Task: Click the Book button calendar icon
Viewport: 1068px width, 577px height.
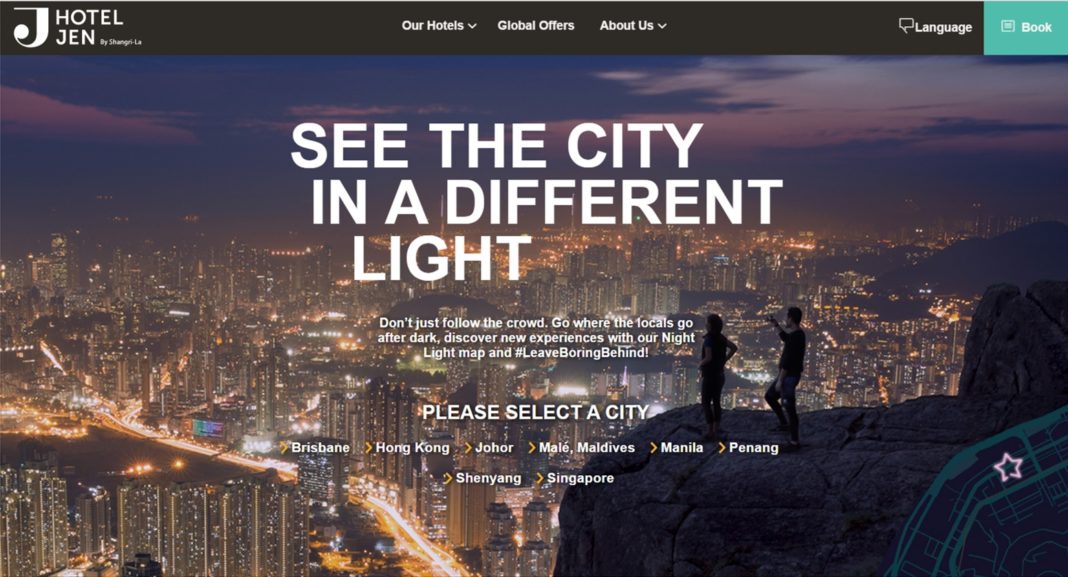Action: click(1007, 27)
